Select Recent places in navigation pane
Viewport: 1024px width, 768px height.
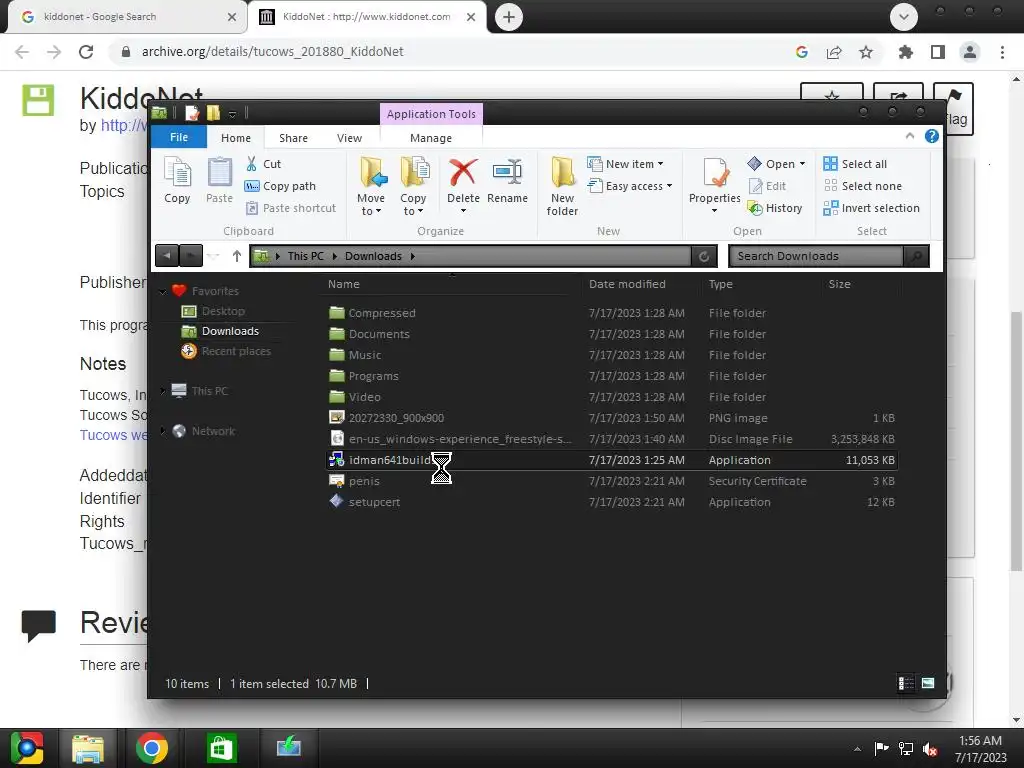[x=236, y=351]
